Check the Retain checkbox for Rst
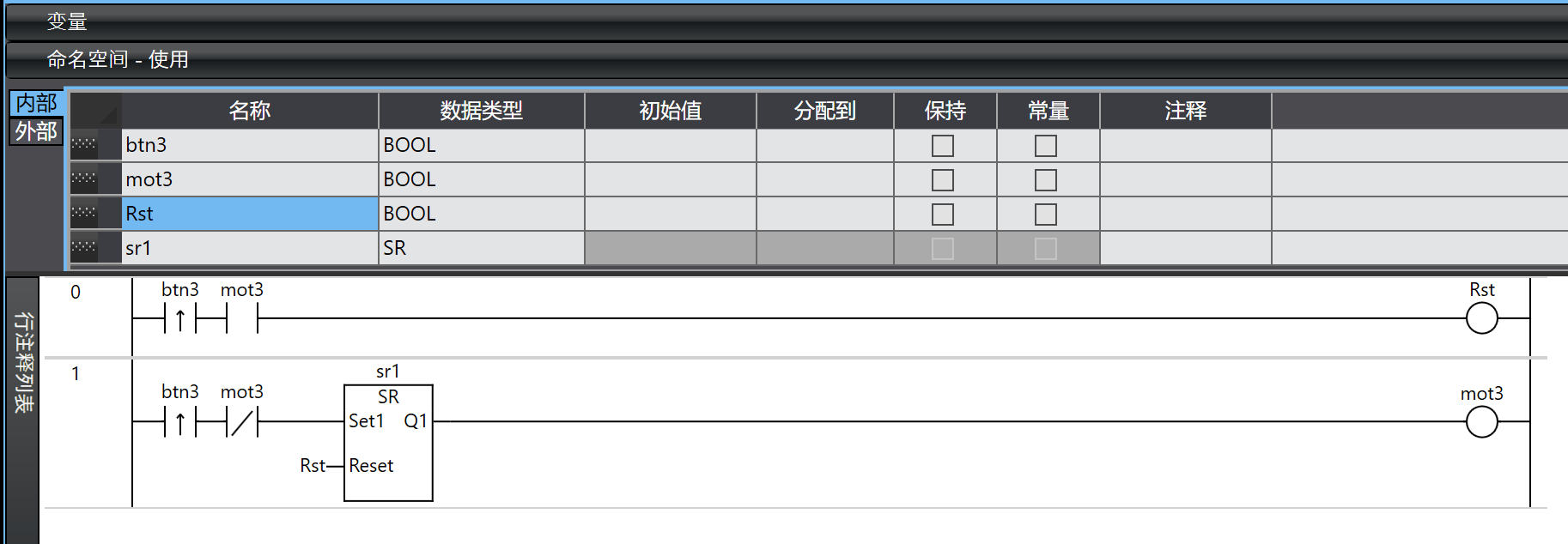 point(943,215)
